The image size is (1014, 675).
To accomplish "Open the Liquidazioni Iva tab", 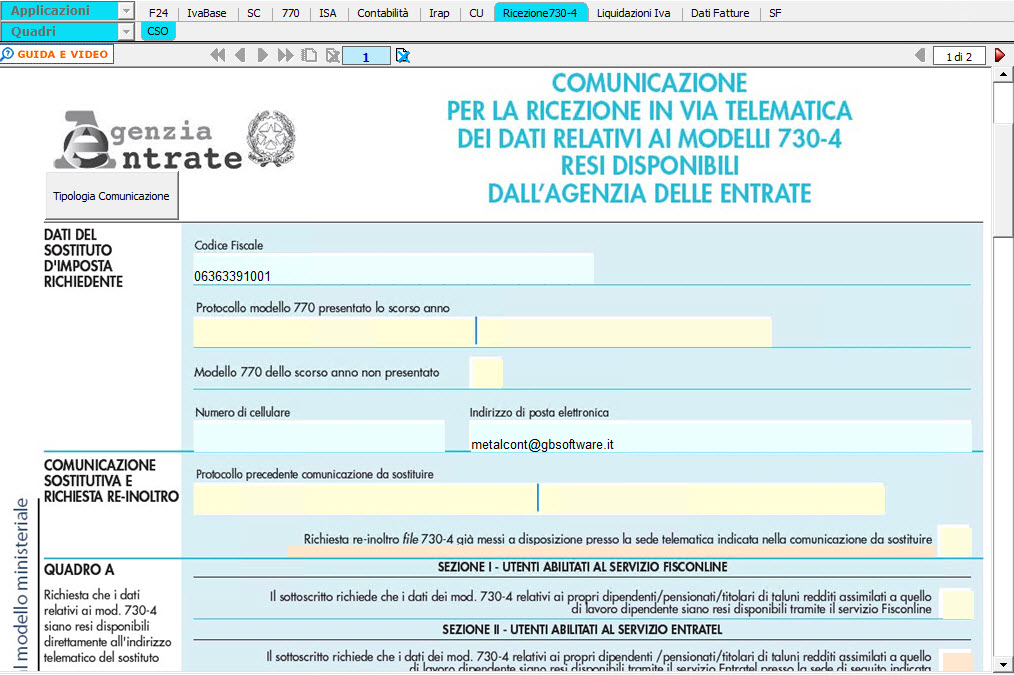I will pos(633,13).
